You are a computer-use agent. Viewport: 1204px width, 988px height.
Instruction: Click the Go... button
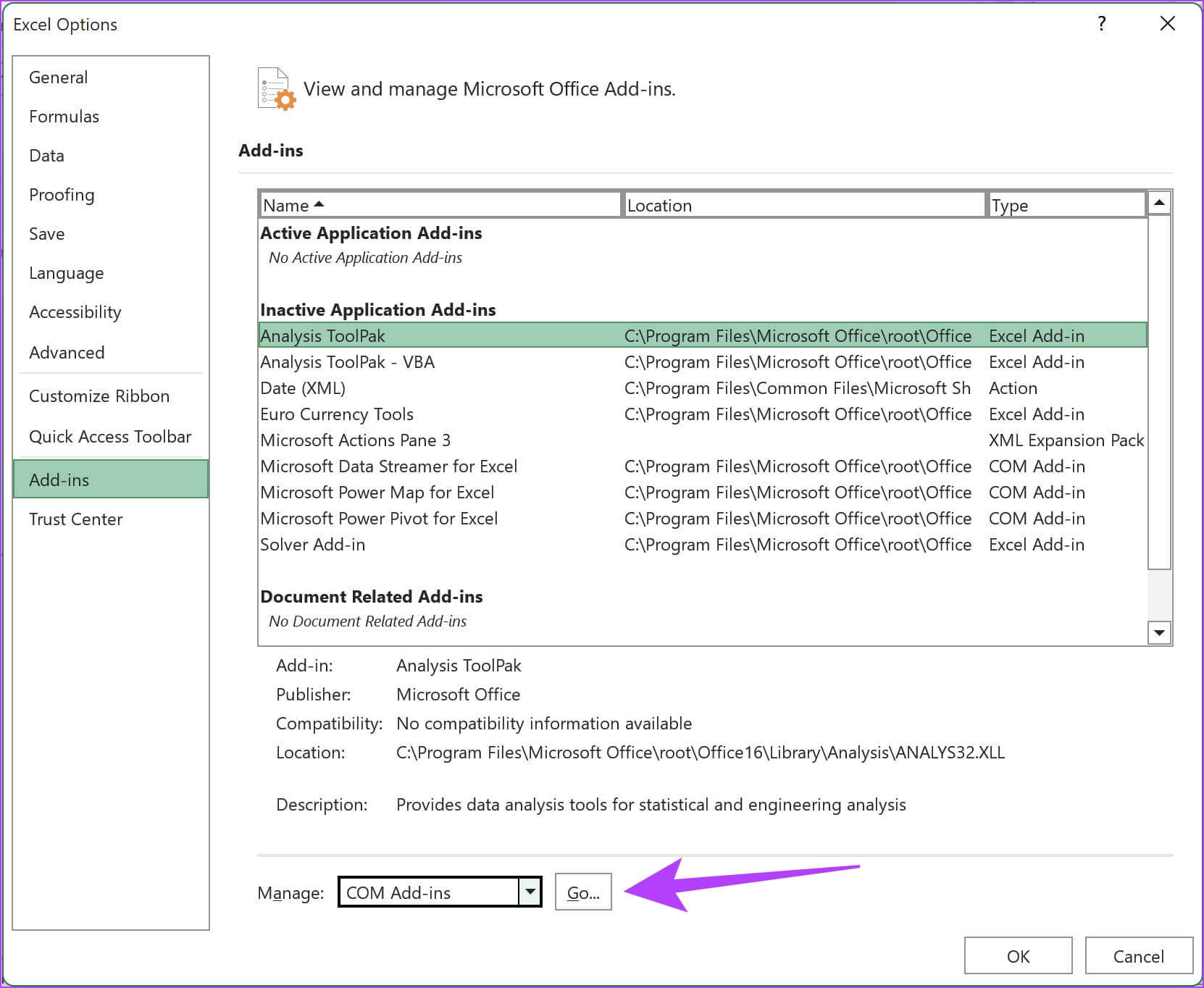583,892
